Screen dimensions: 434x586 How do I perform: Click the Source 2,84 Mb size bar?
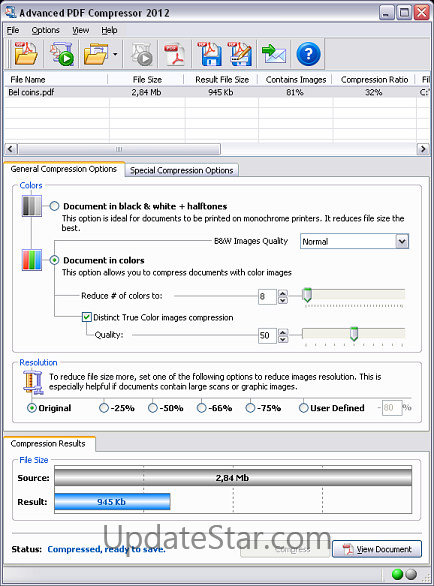[x=233, y=478]
